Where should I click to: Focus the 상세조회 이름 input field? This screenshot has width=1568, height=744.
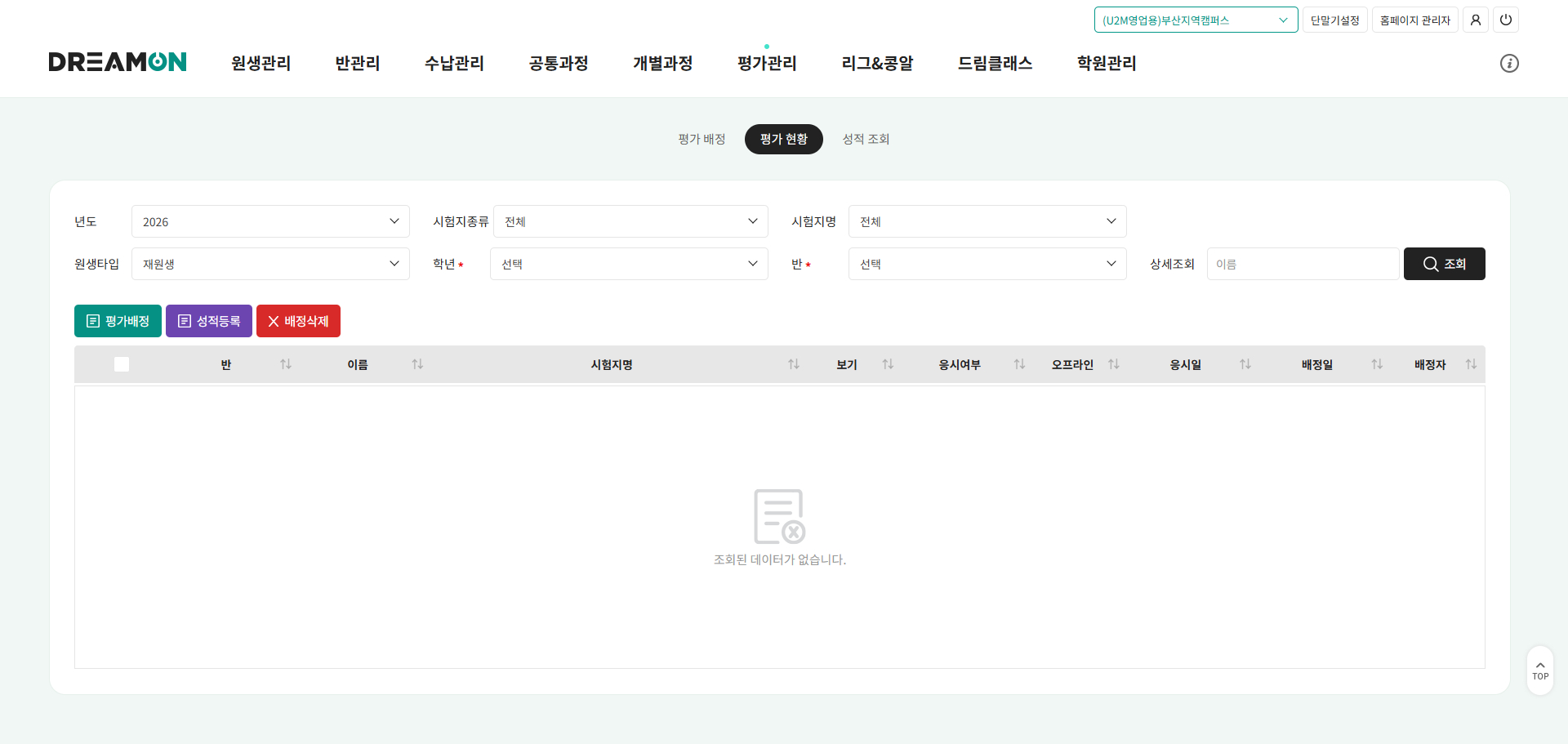[x=1303, y=264]
